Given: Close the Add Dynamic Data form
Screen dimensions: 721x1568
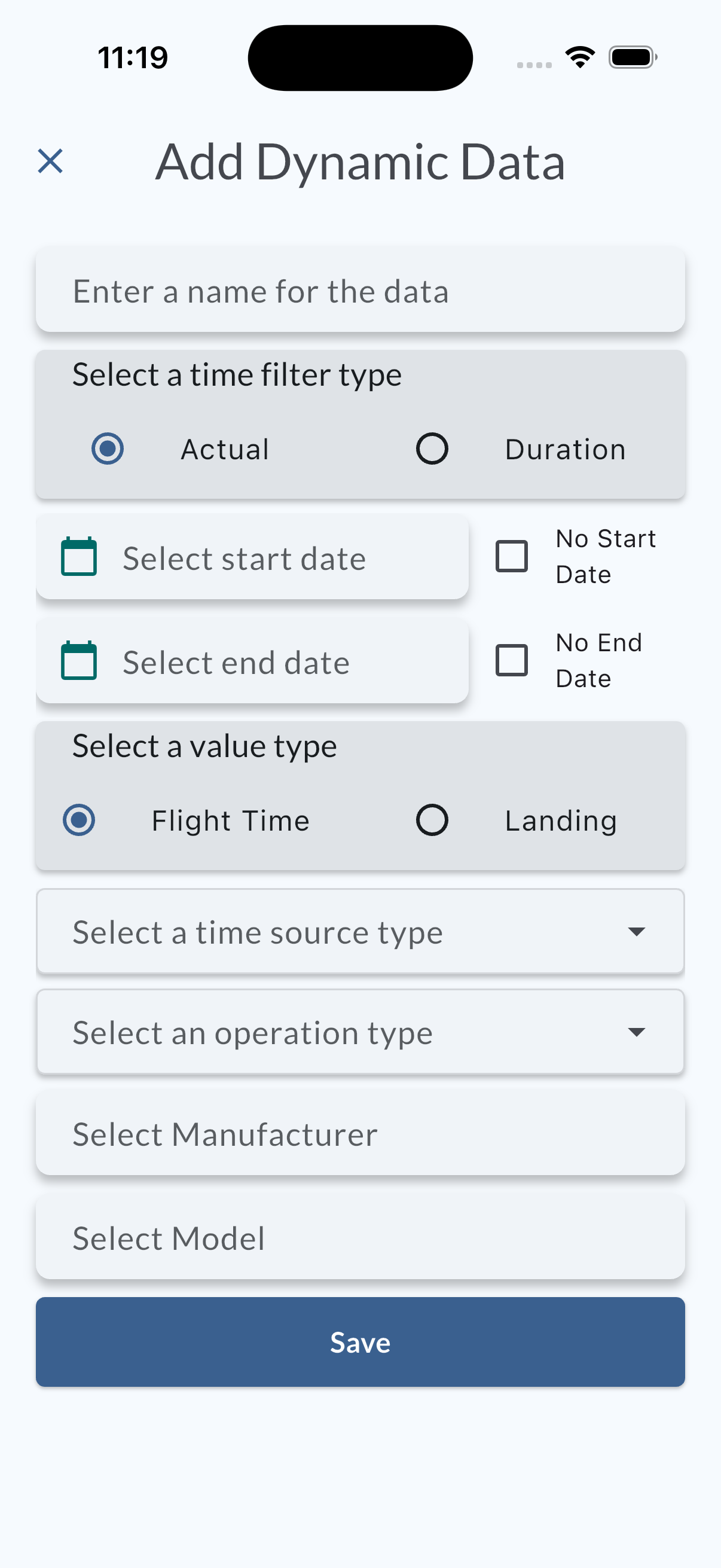Looking at the screenshot, I should point(50,161).
